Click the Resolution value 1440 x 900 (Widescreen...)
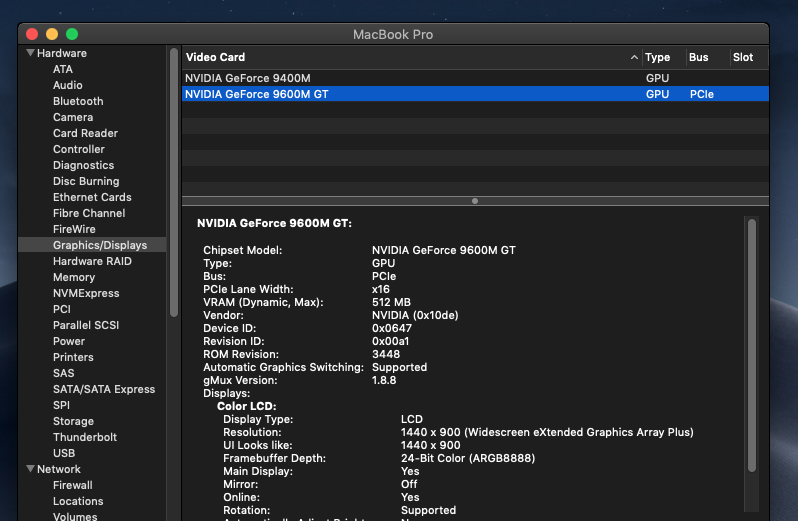The height and width of the screenshot is (521, 798). click(547, 432)
